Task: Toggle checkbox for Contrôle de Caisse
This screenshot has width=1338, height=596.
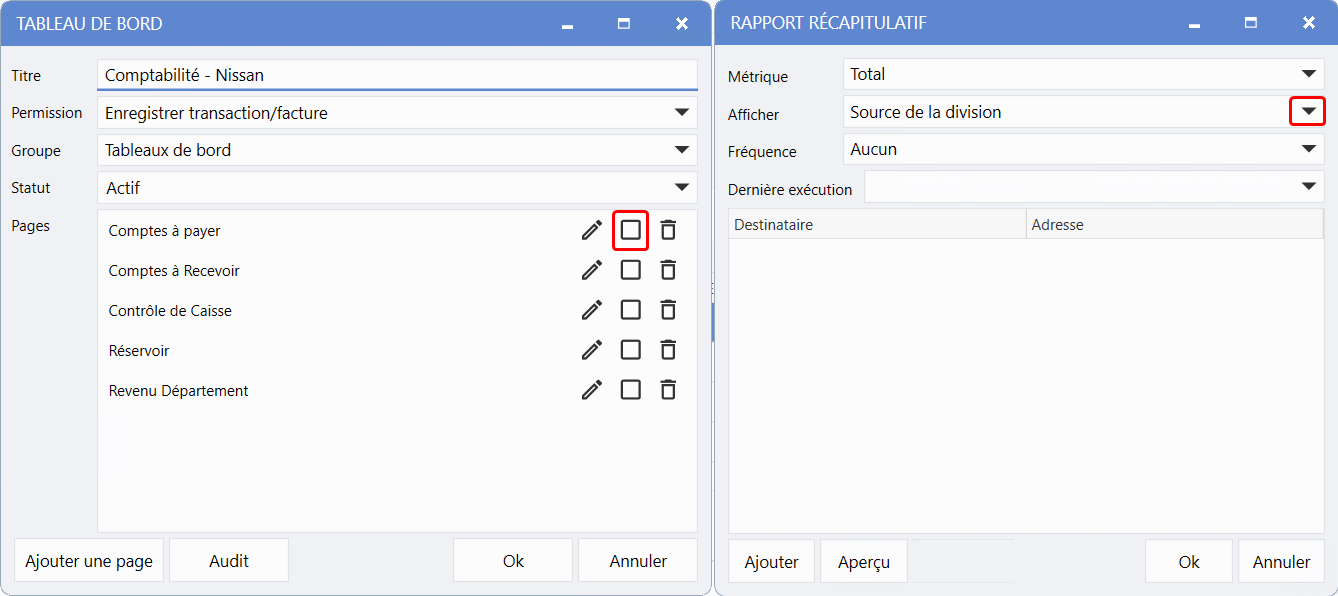Action: pos(630,310)
